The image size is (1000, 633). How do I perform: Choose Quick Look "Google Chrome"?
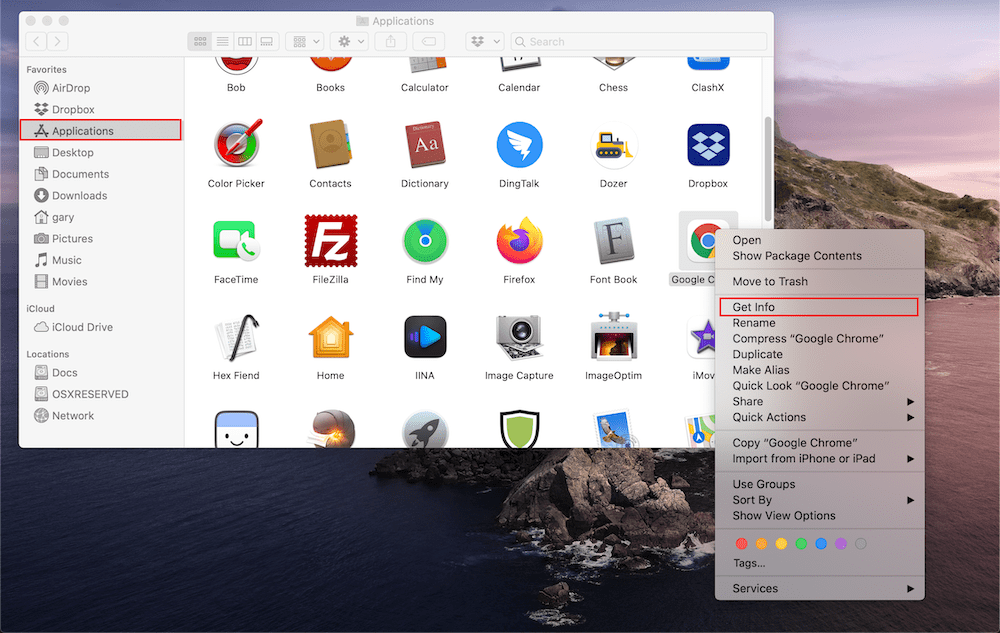coord(820,386)
